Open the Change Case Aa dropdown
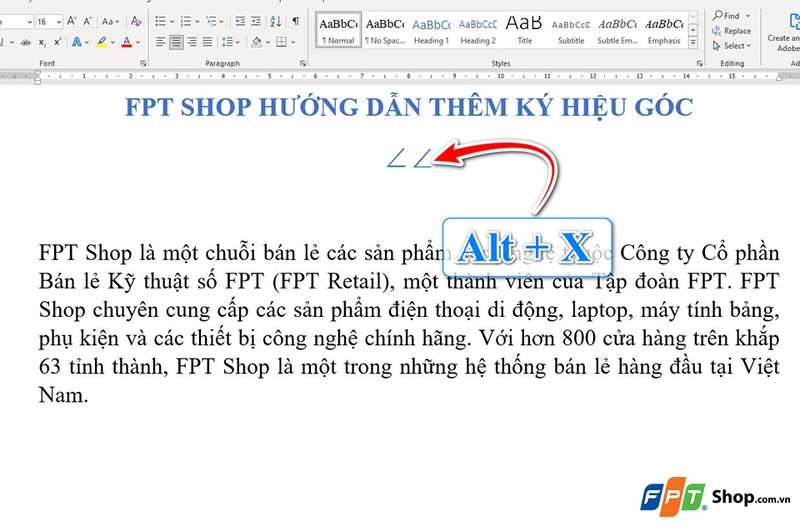This screenshot has height=527, width=800. [110, 21]
